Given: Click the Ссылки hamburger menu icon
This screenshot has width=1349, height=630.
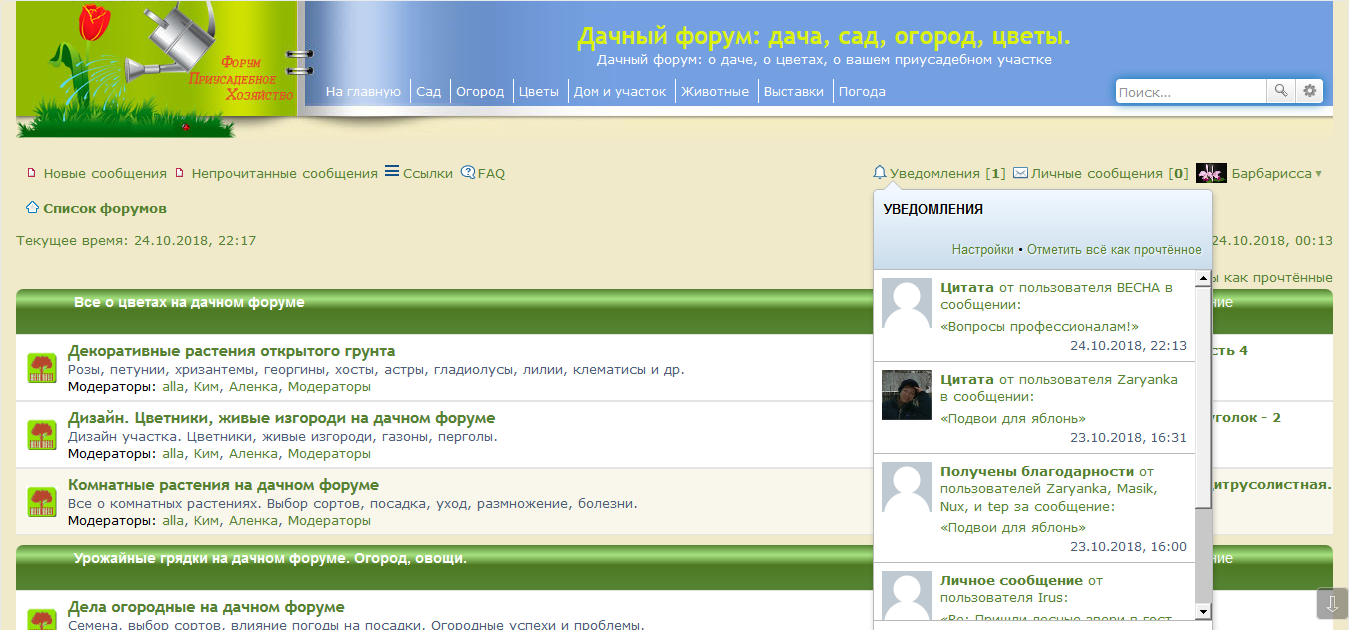Looking at the screenshot, I should (392, 172).
